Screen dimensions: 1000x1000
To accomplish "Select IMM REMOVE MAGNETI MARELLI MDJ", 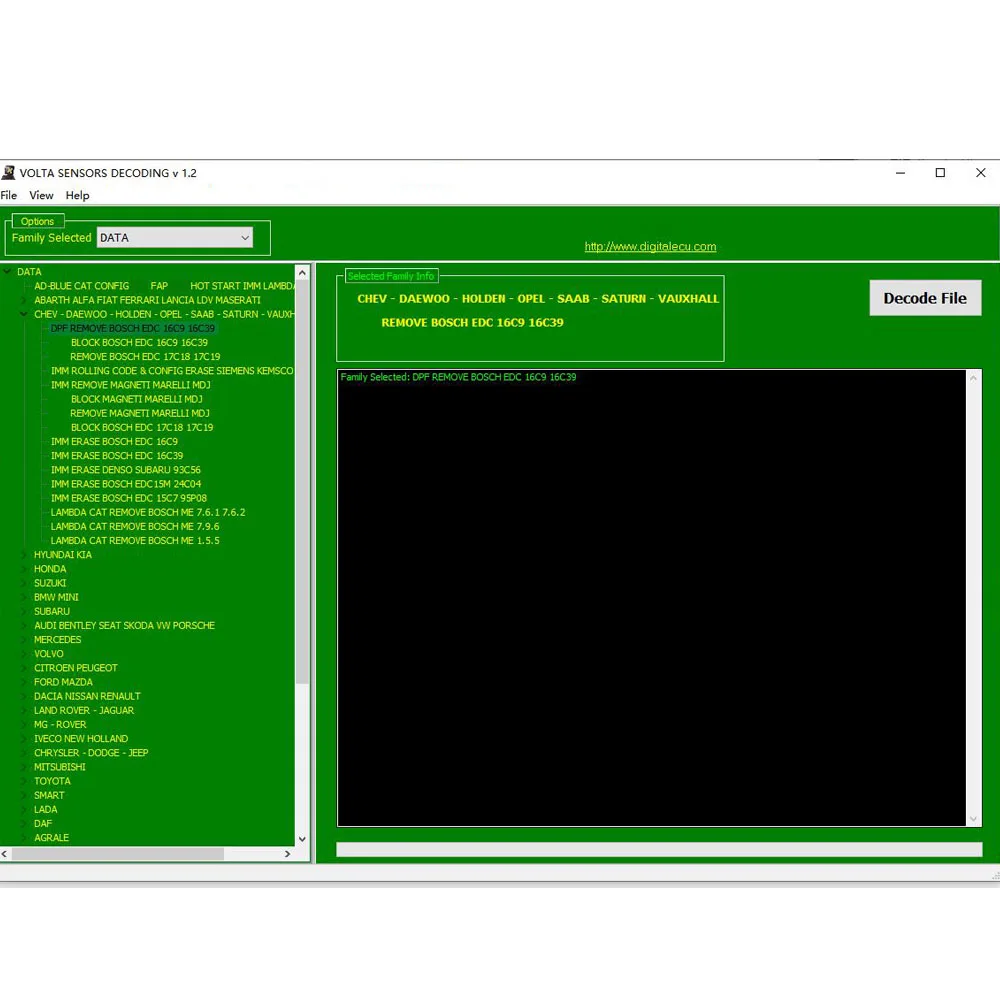I will 131,385.
